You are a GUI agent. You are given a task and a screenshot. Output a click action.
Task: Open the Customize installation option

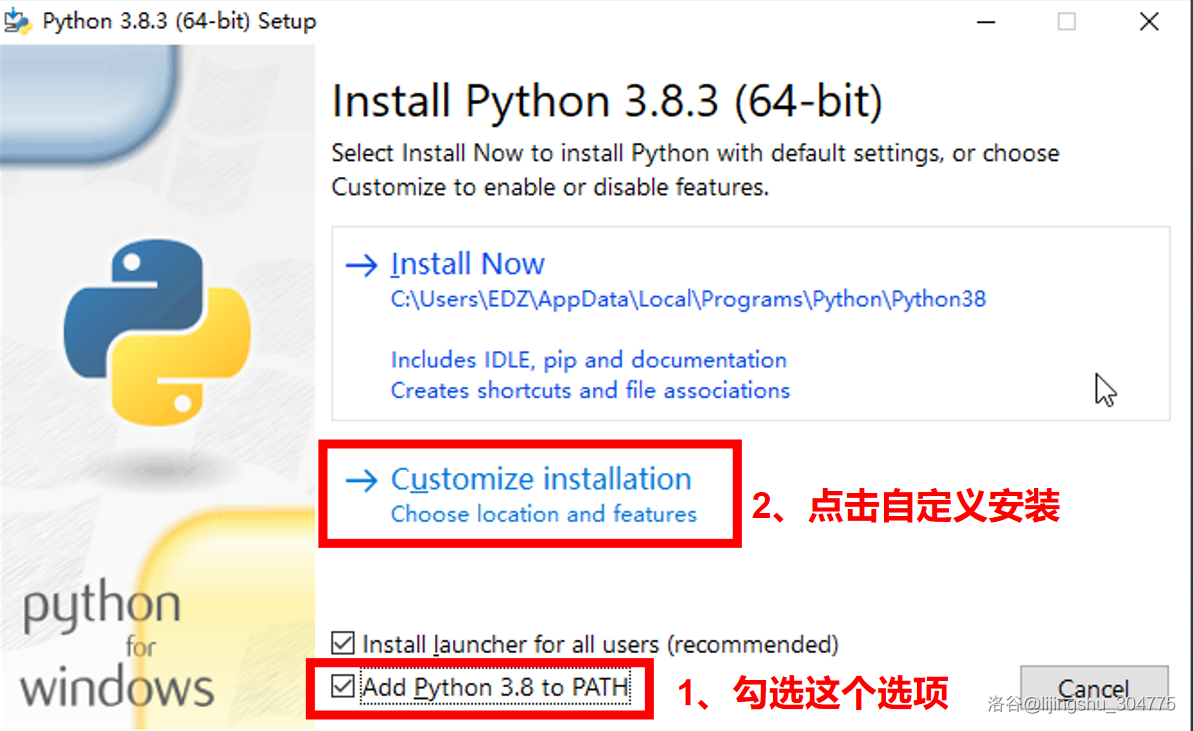tap(541, 480)
